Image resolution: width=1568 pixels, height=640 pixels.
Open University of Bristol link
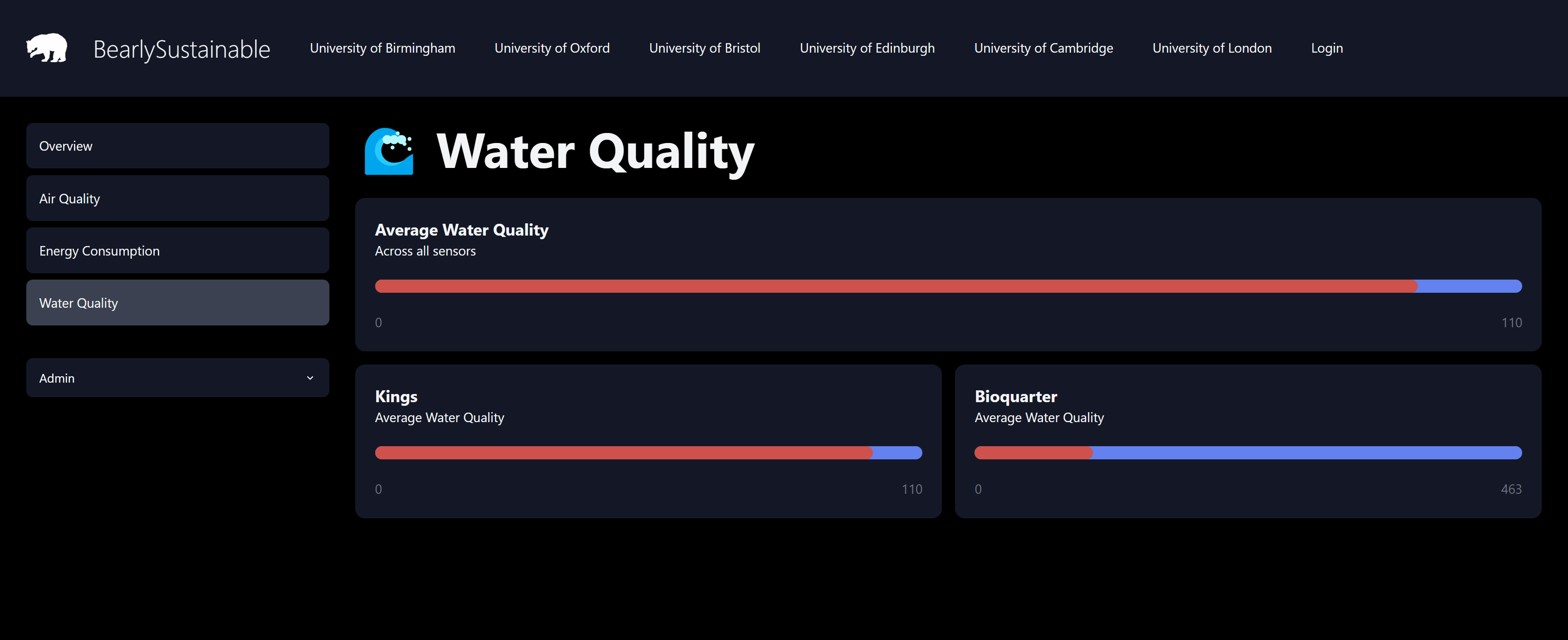coord(704,48)
